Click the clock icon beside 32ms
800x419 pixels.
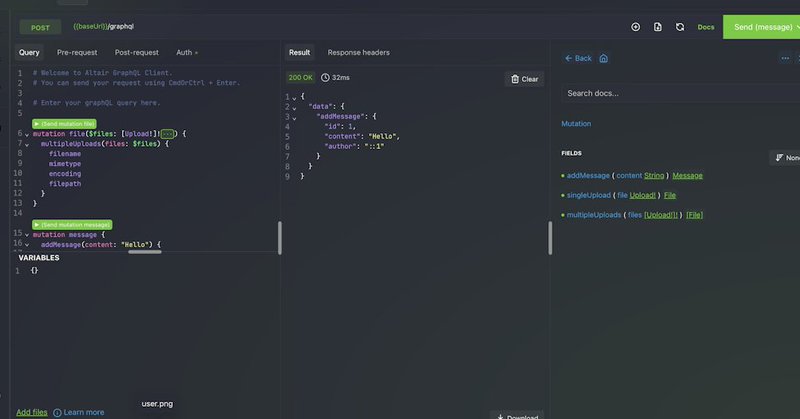coord(325,78)
